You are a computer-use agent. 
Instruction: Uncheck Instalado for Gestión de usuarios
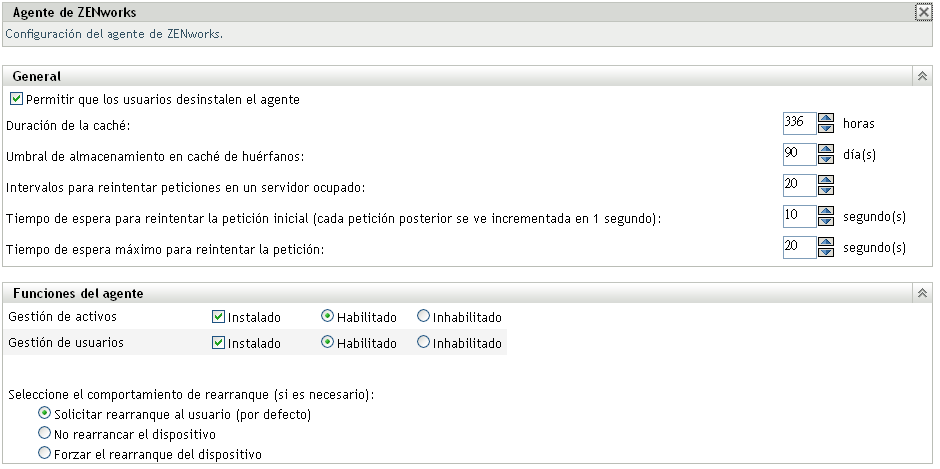(x=218, y=343)
